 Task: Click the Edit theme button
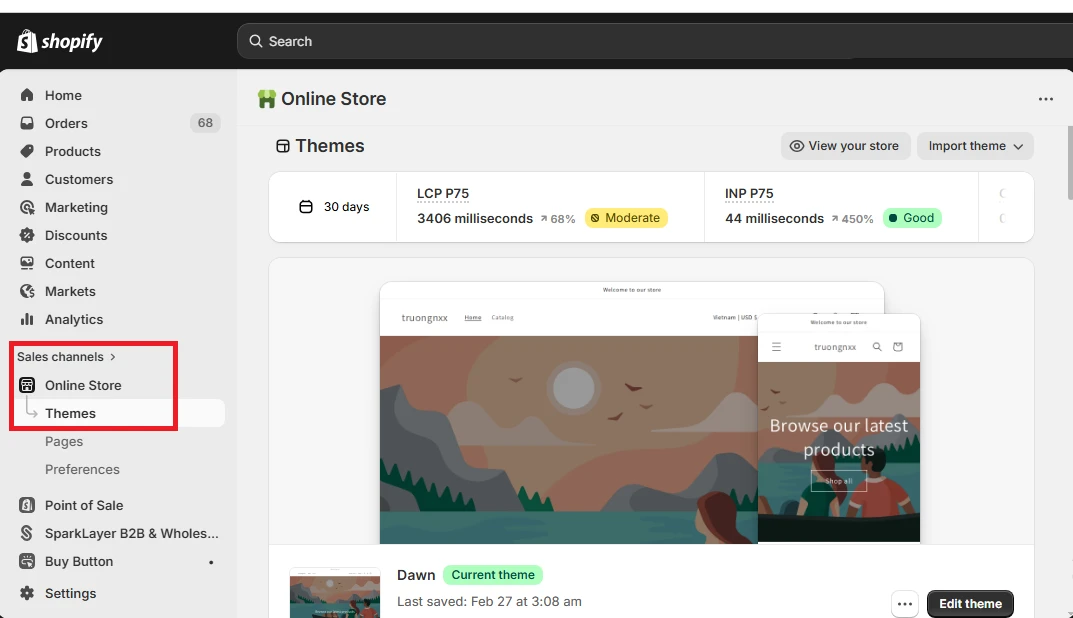coord(969,604)
